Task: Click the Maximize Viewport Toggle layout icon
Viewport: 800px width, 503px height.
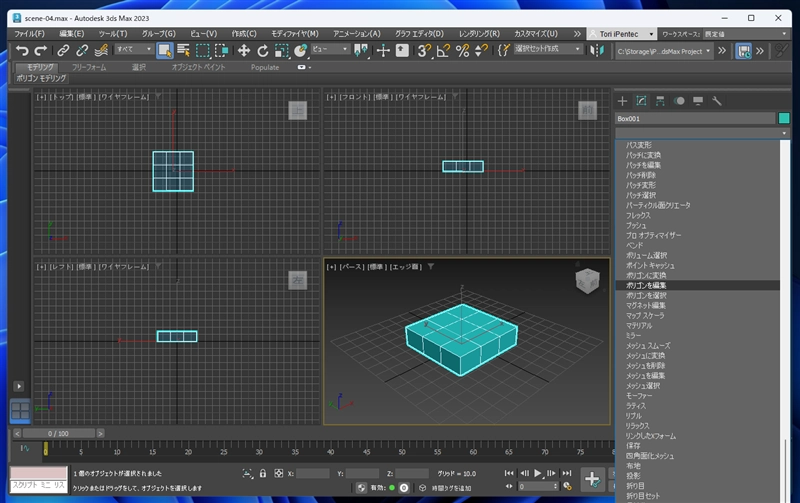Action: [20, 411]
